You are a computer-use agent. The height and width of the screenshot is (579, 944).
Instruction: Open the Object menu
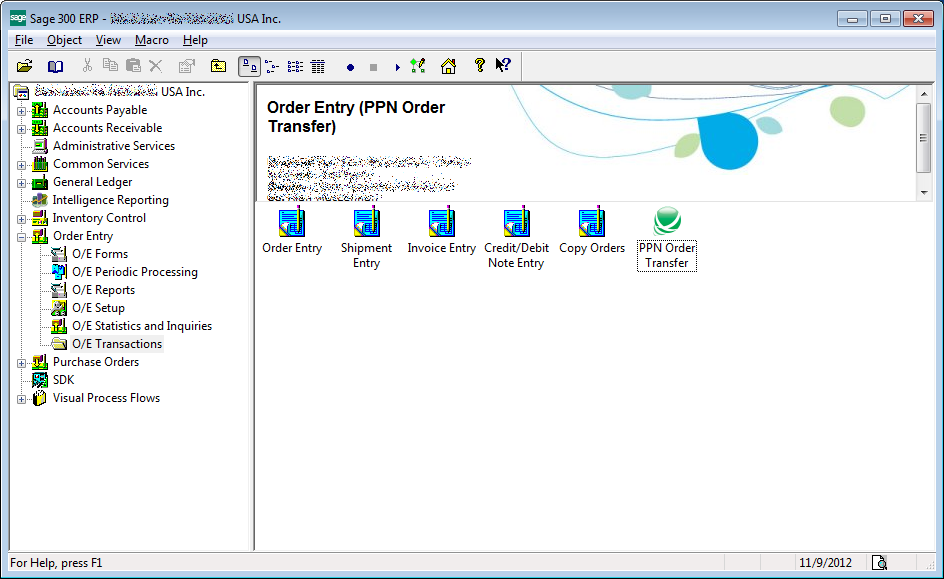[64, 40]
